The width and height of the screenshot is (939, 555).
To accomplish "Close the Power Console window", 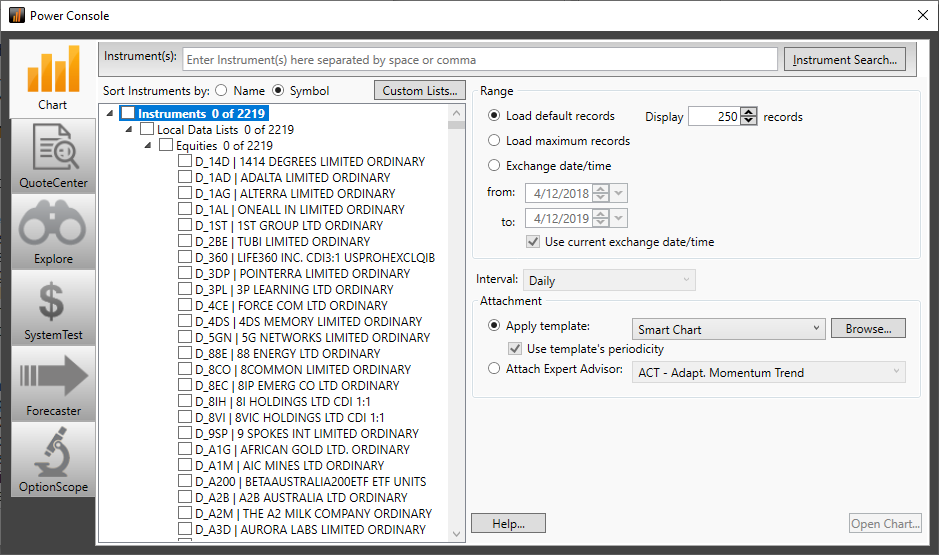I will [x=923, y=15].
